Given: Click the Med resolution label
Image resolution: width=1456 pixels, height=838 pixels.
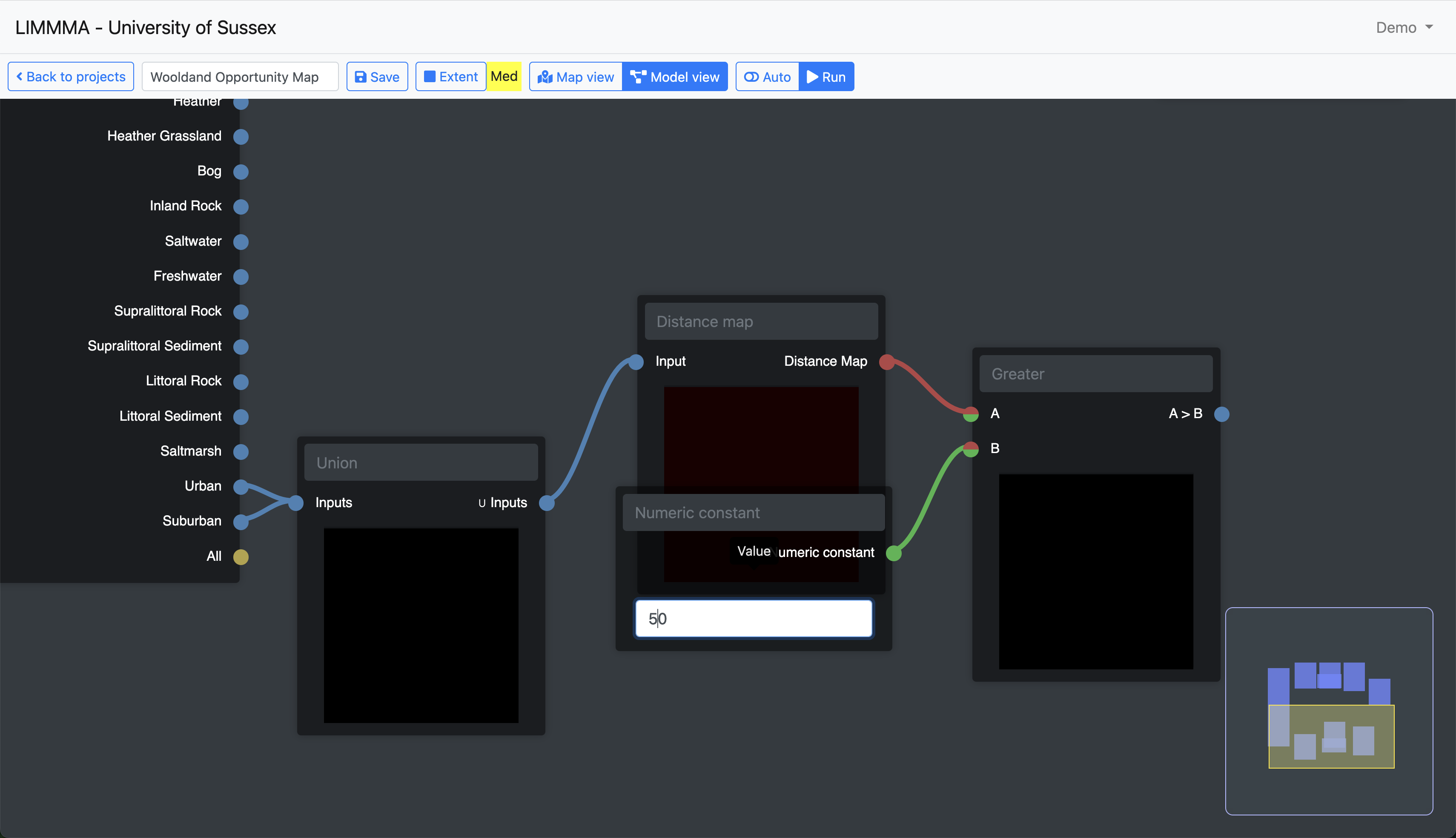Looking at the screenshot, I should (x=504, y=77).
